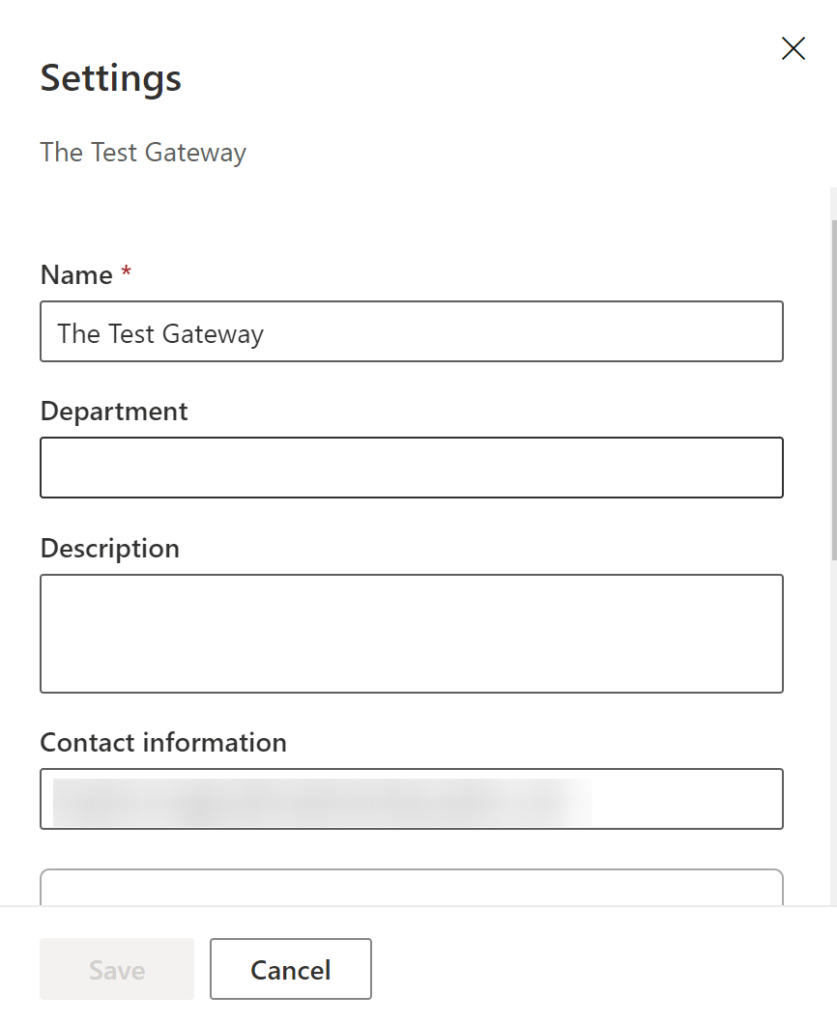This screenshot has height=1024, width=837.
Task: Click the partially visible field below Contact information
Action: coord(410,890)
